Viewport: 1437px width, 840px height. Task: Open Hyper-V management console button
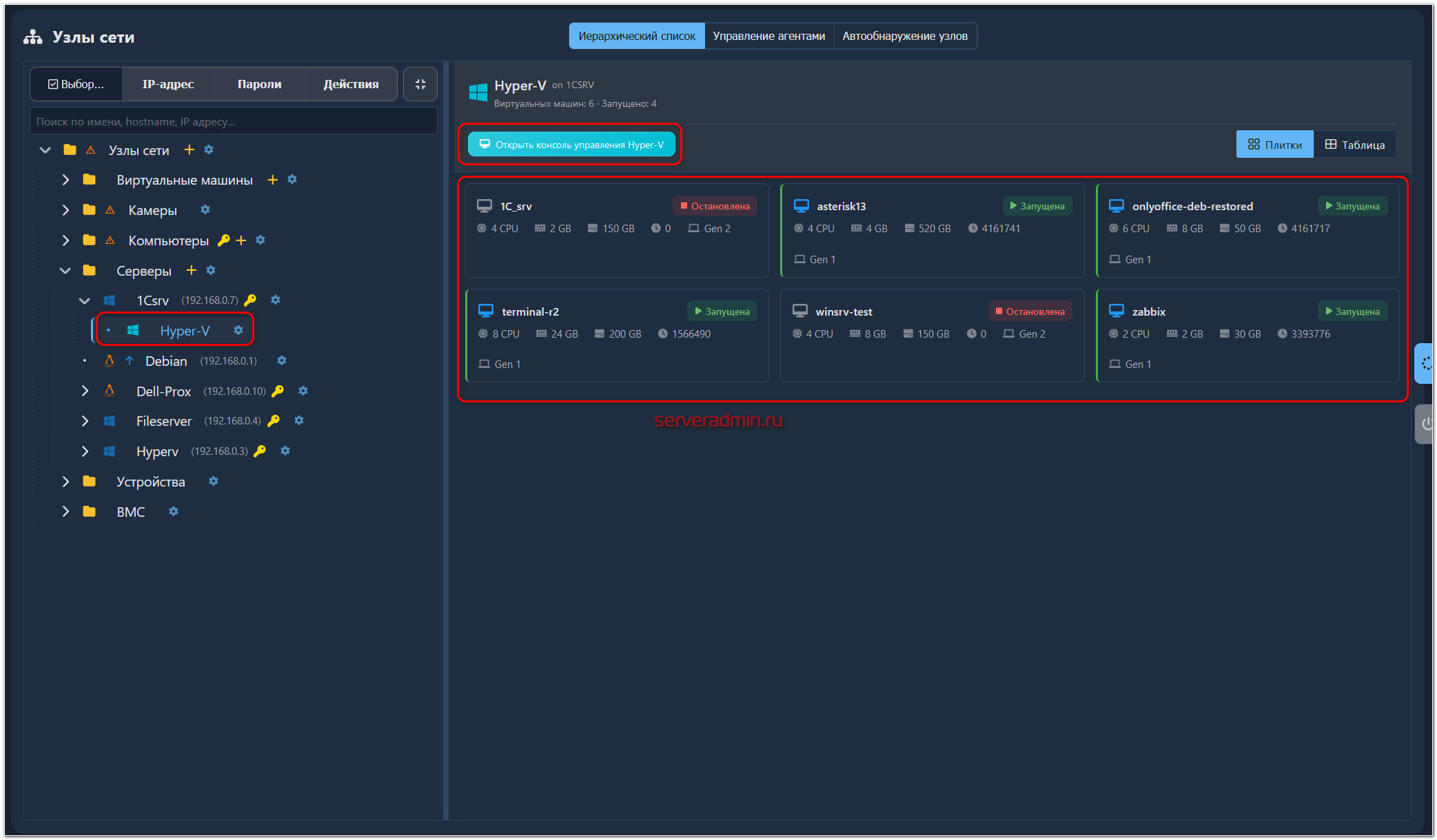[571, 145]
